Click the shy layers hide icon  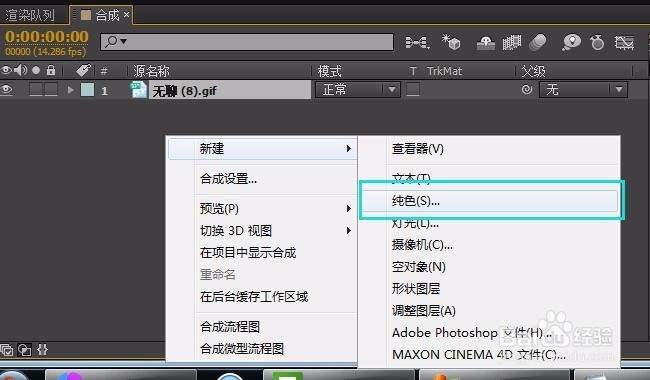click(x=485, y=43)
